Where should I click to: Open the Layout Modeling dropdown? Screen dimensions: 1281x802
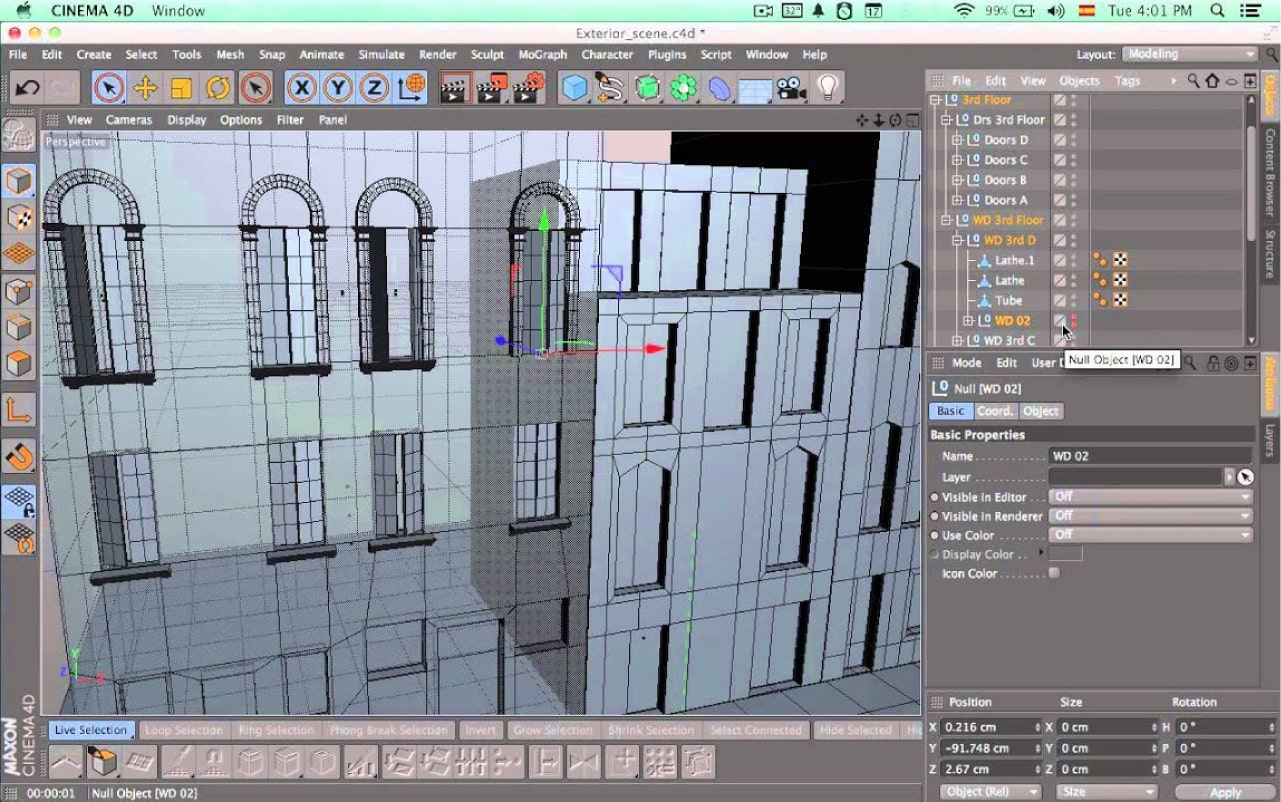tap(1190, 54)
